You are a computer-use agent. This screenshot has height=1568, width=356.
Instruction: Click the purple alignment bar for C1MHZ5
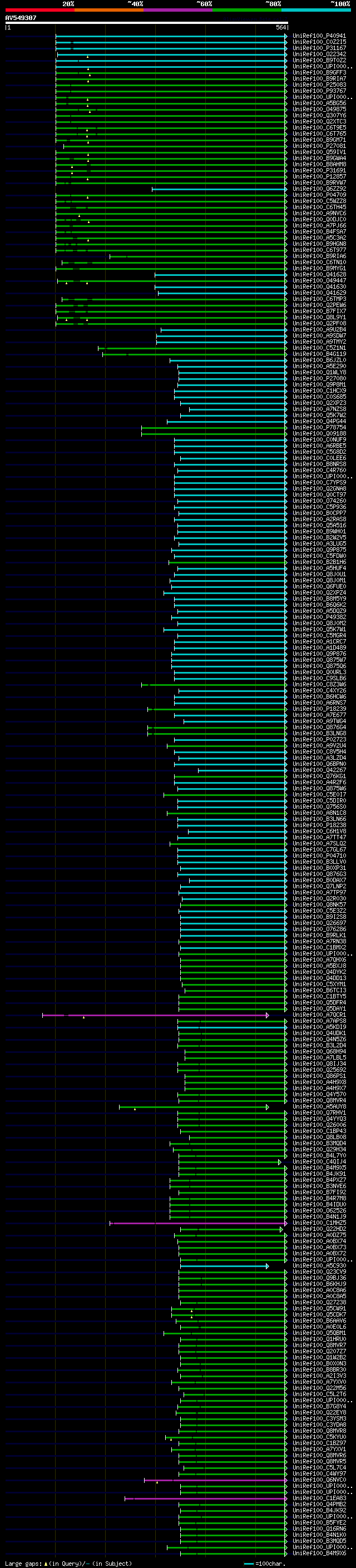pos(199,1224)
